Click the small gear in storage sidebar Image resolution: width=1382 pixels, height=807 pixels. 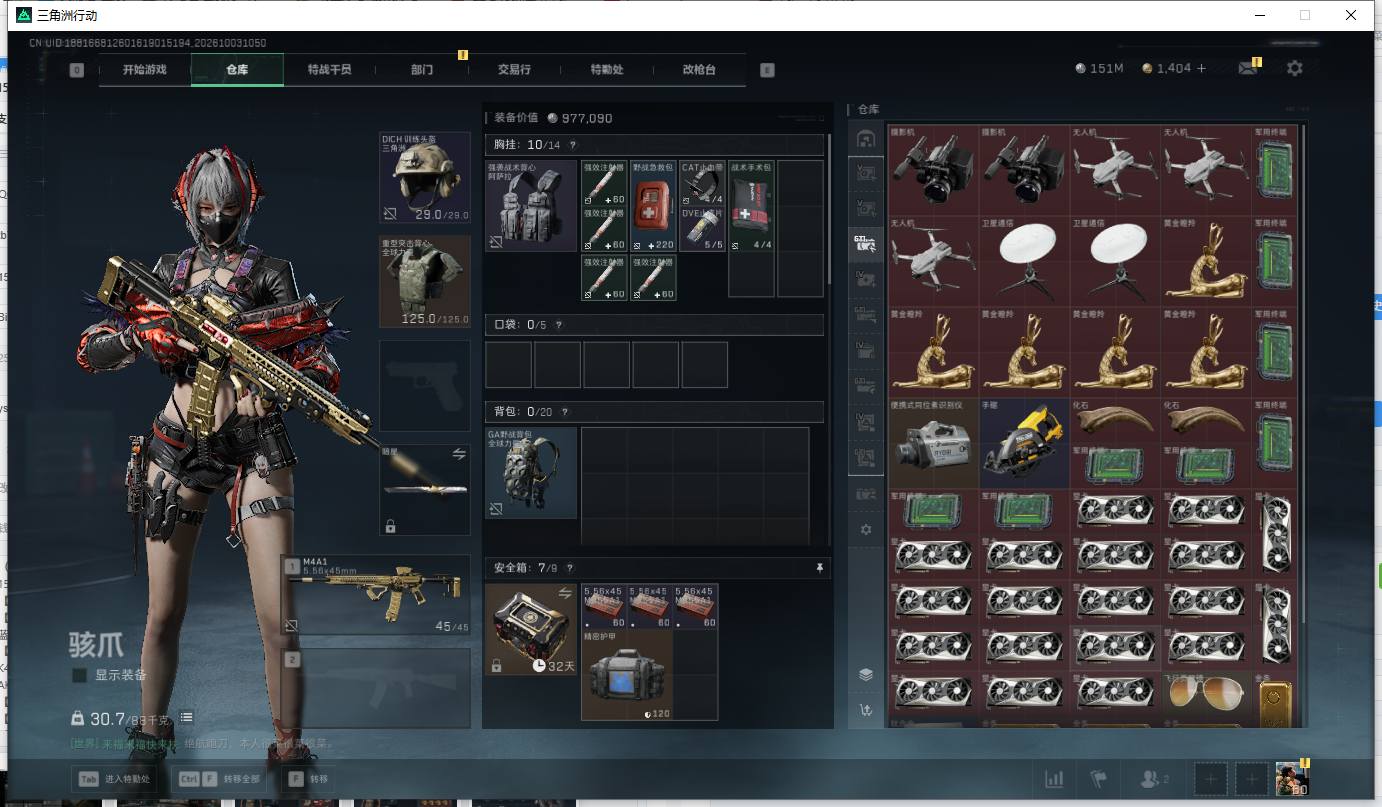coord(866,529)
